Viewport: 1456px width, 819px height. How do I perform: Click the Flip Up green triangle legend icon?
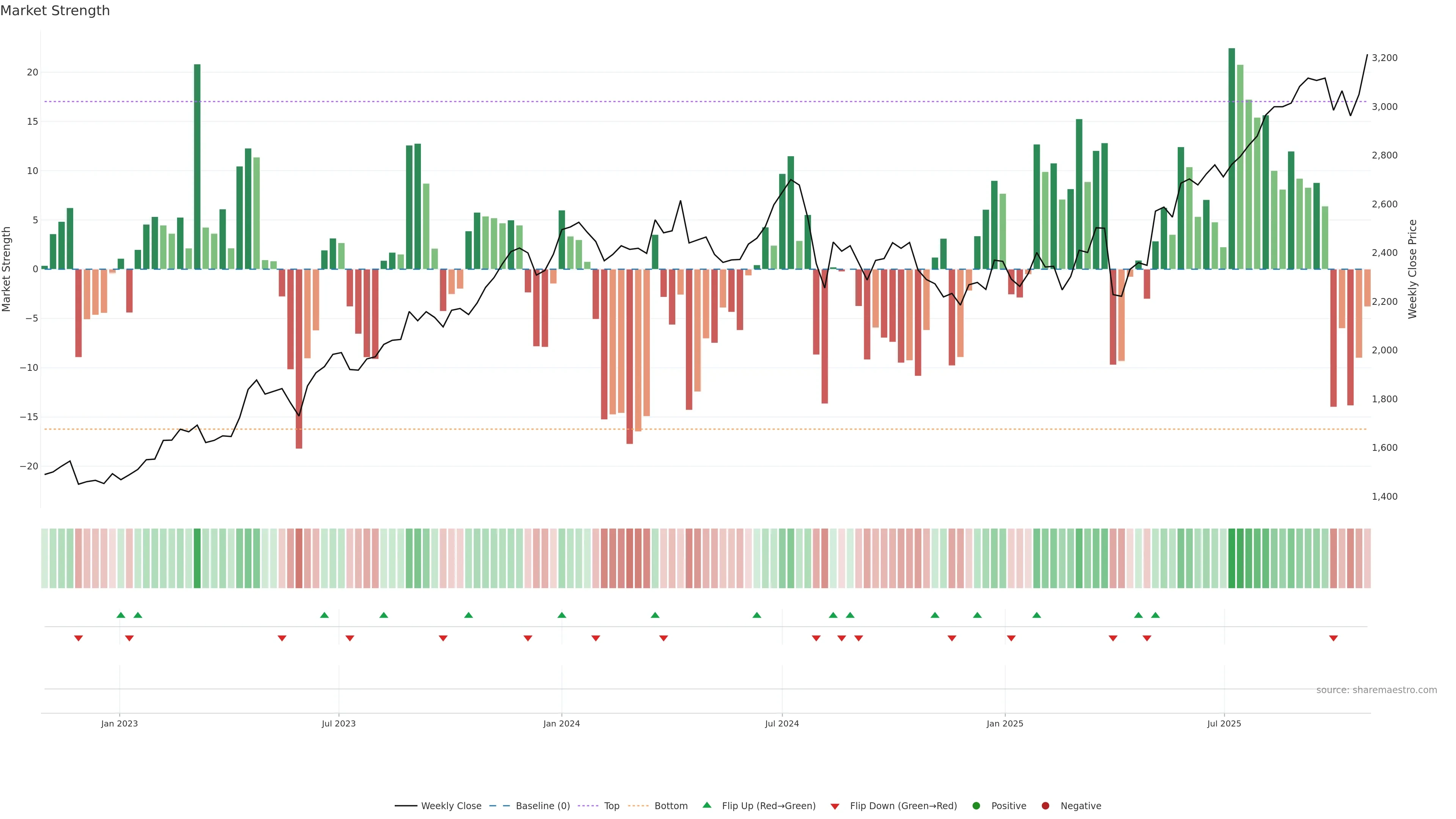[x=706, y=805]
